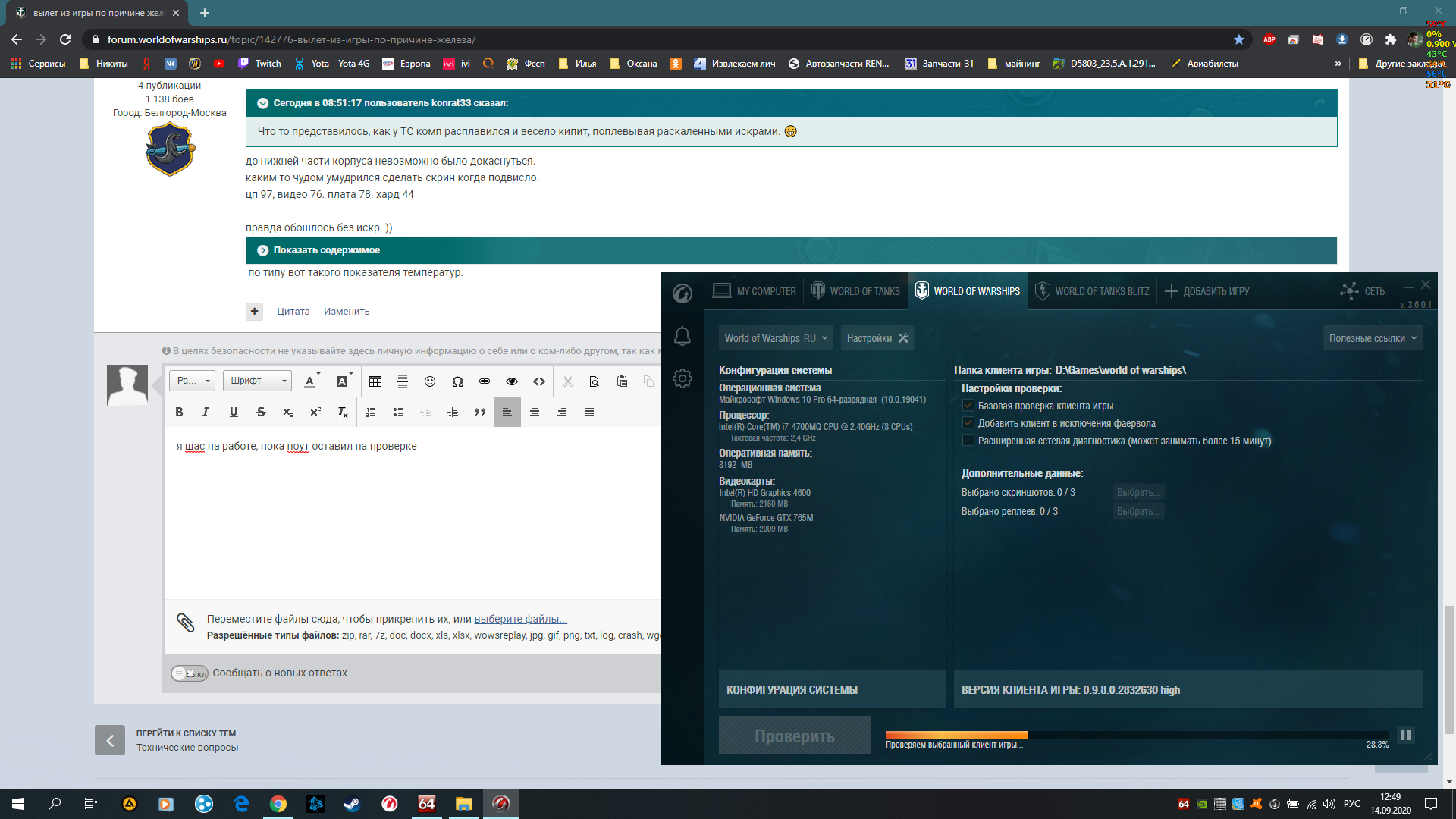This screenshot has height=819, width=1456.
Task: Open the font (Шрифт) dropdown
Action: tap(258, 381)
